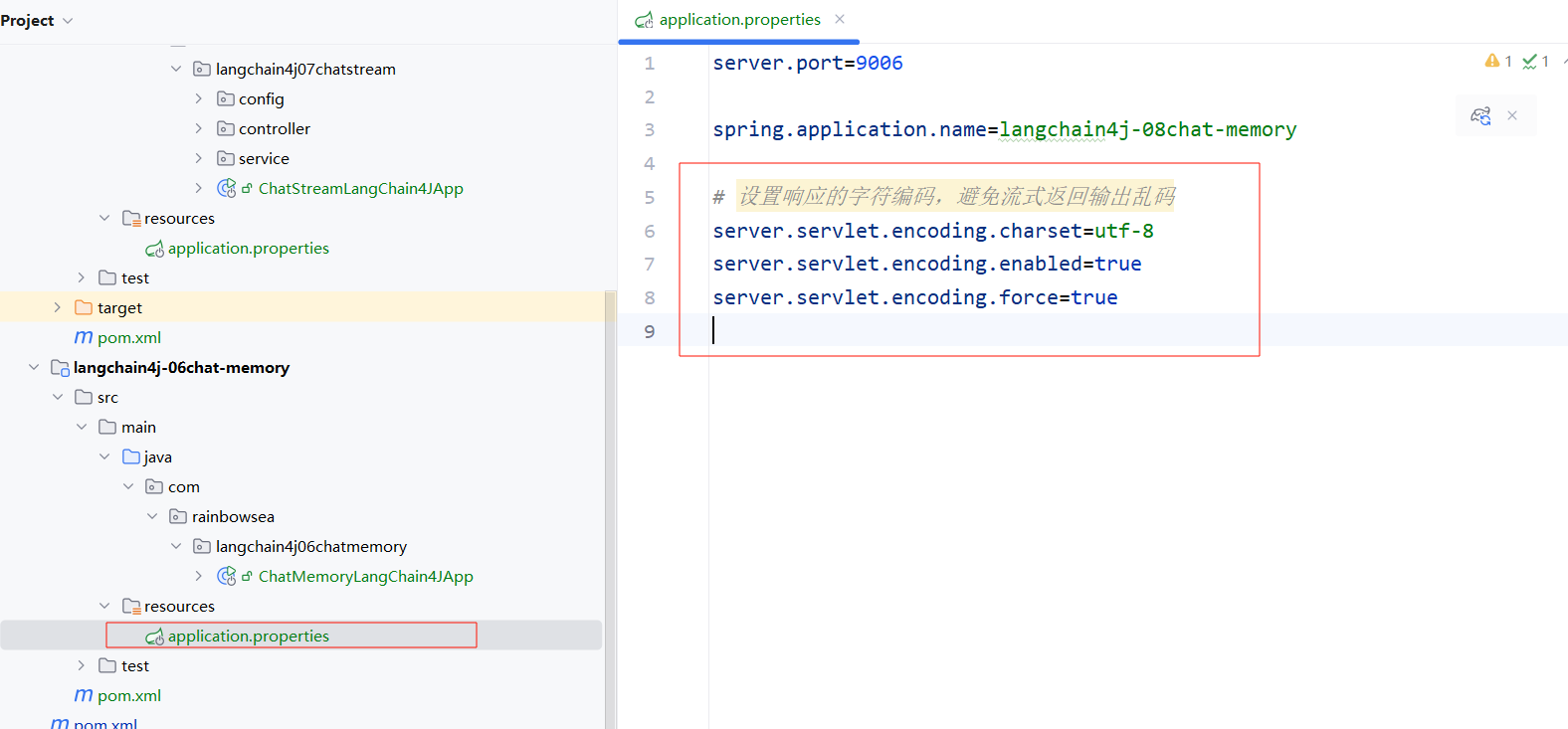Screen dimensions: 1568x729
Task: Click the config package folder icon
Action: click(x=226, y=98)
